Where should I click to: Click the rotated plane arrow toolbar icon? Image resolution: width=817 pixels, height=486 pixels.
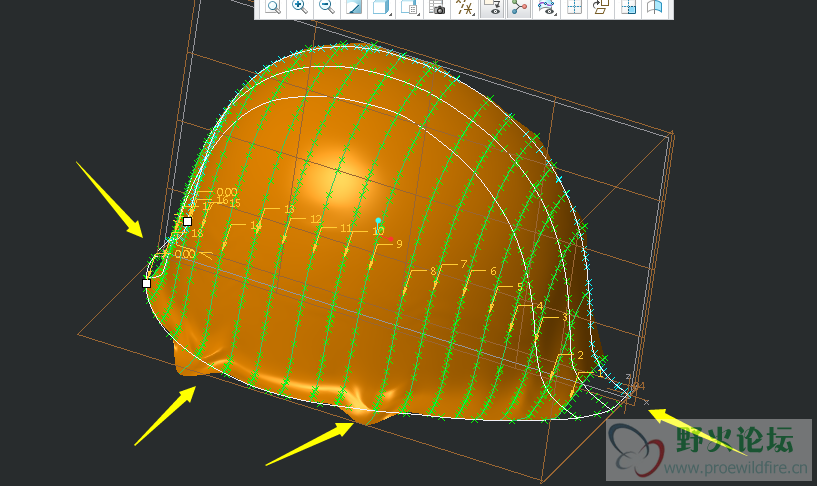pyautogui.click(x=601, y=8)
